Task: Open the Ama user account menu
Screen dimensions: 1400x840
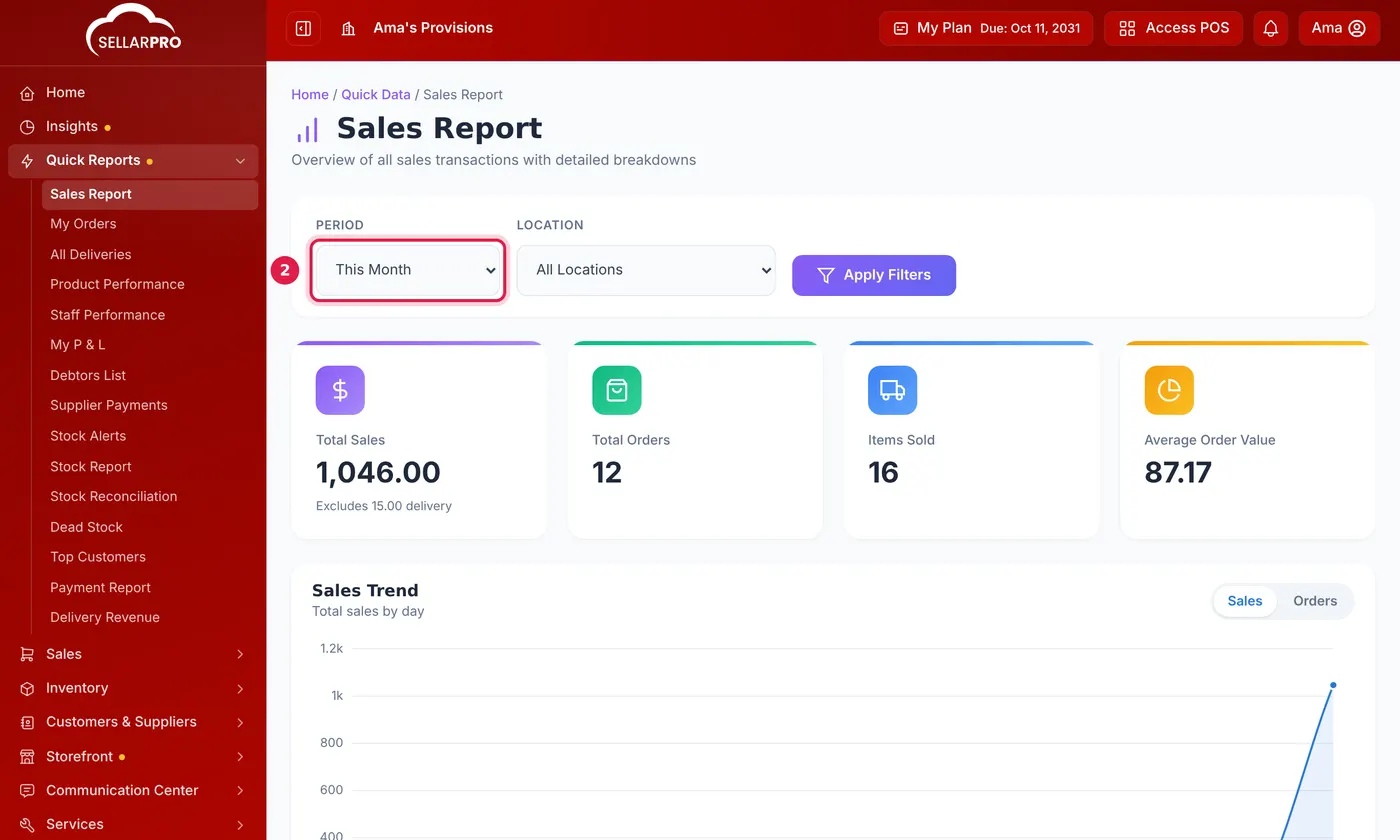Action: (1339, 28)
